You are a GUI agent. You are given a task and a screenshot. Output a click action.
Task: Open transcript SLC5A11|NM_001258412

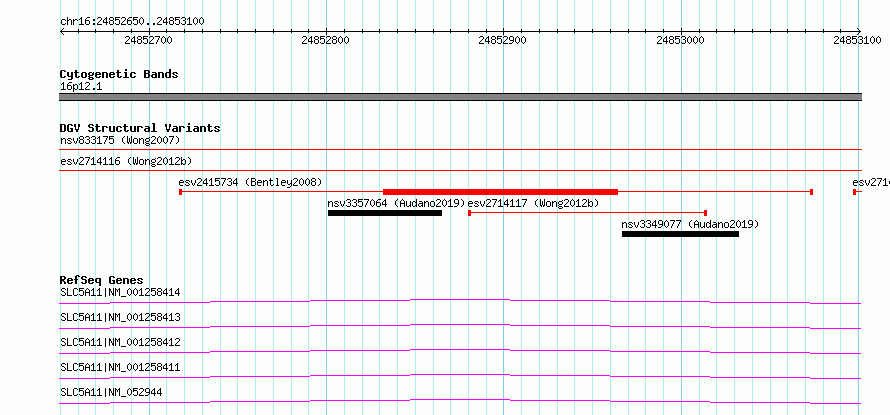pyautogui.click(x=120, y=343)
